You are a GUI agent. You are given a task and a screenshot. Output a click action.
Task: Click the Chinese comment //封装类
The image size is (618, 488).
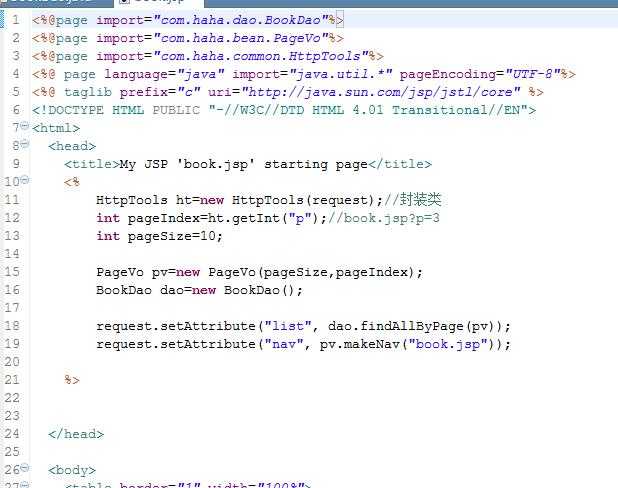(x=413, y=199)
